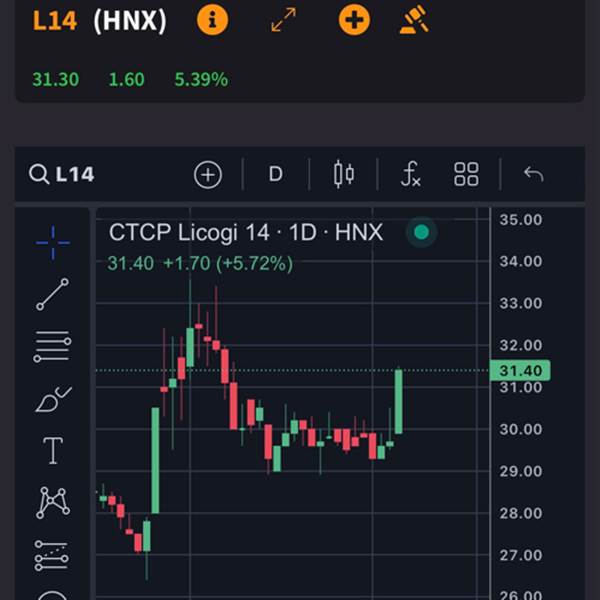Screen dimensions: 600x600
Task: Open indicators with the fx icon
Action: [411, 174]
